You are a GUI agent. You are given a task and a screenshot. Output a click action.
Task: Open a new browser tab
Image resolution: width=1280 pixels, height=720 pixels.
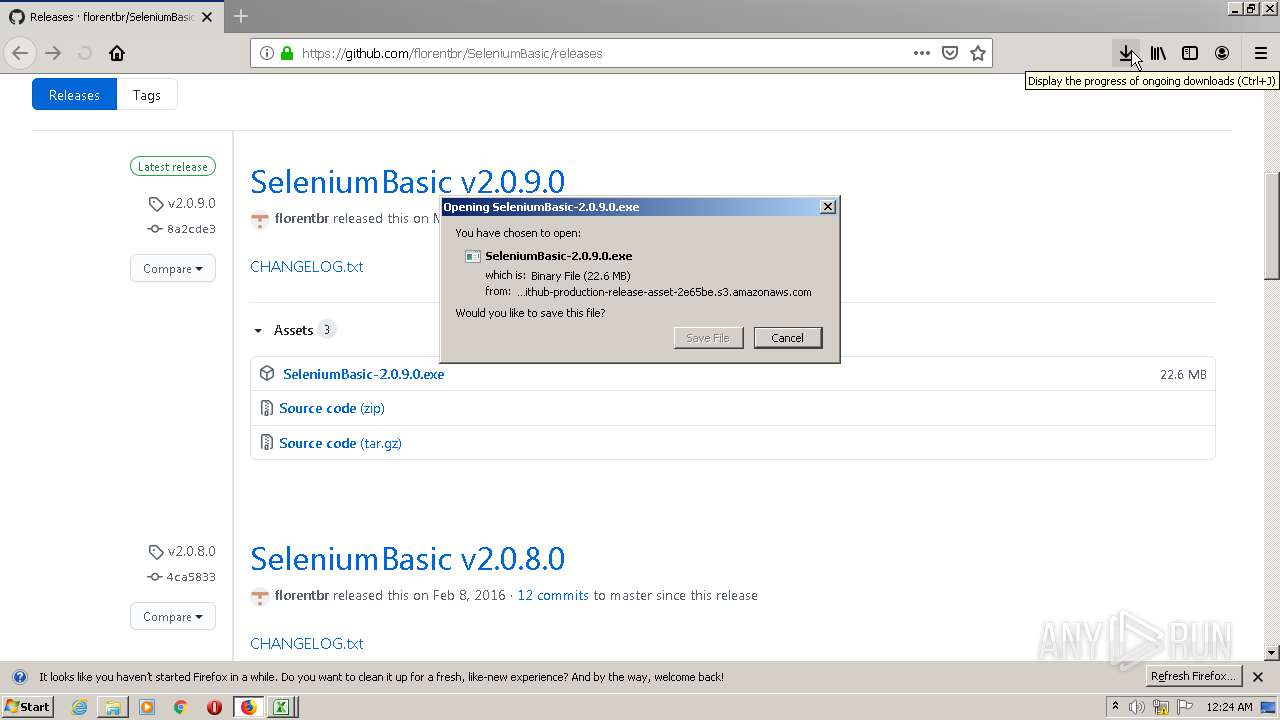241,16
